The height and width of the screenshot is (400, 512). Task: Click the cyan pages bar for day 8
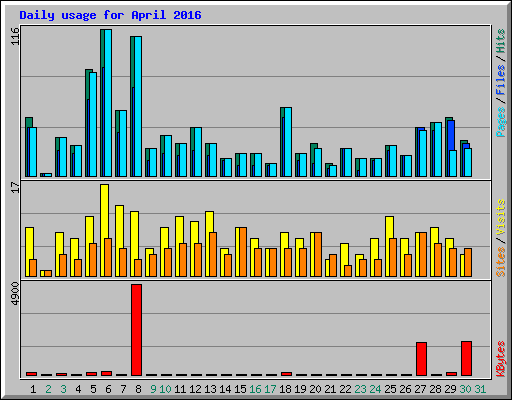[x=138, y=107]
